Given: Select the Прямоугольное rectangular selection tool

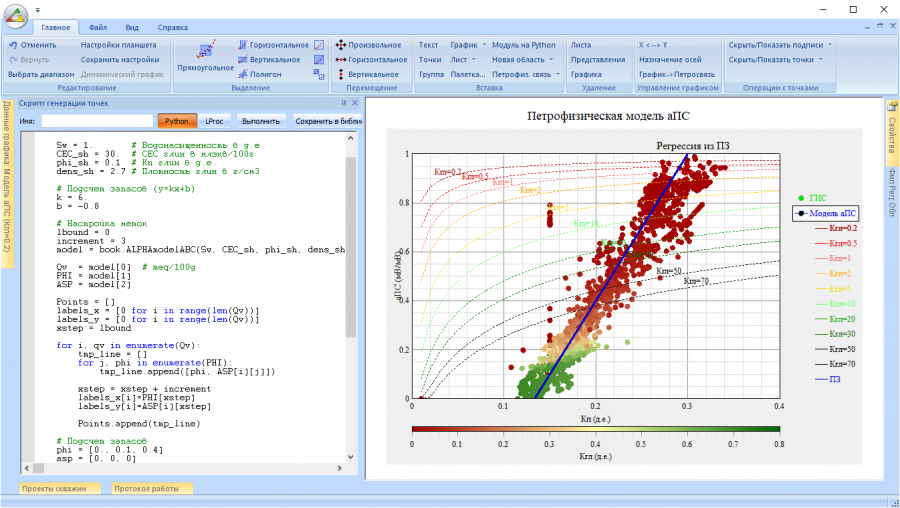Looking at the screenshot, I should [205, 57].
